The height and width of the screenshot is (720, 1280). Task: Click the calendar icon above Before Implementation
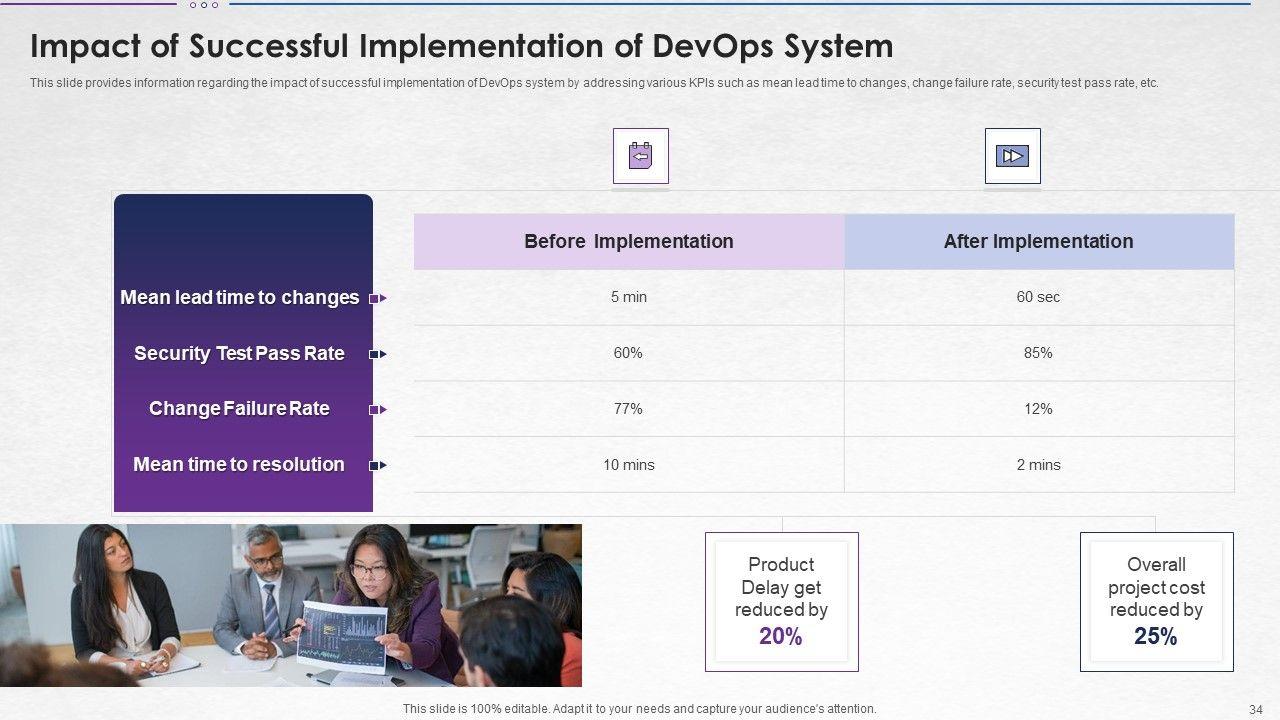coord(640,156)
